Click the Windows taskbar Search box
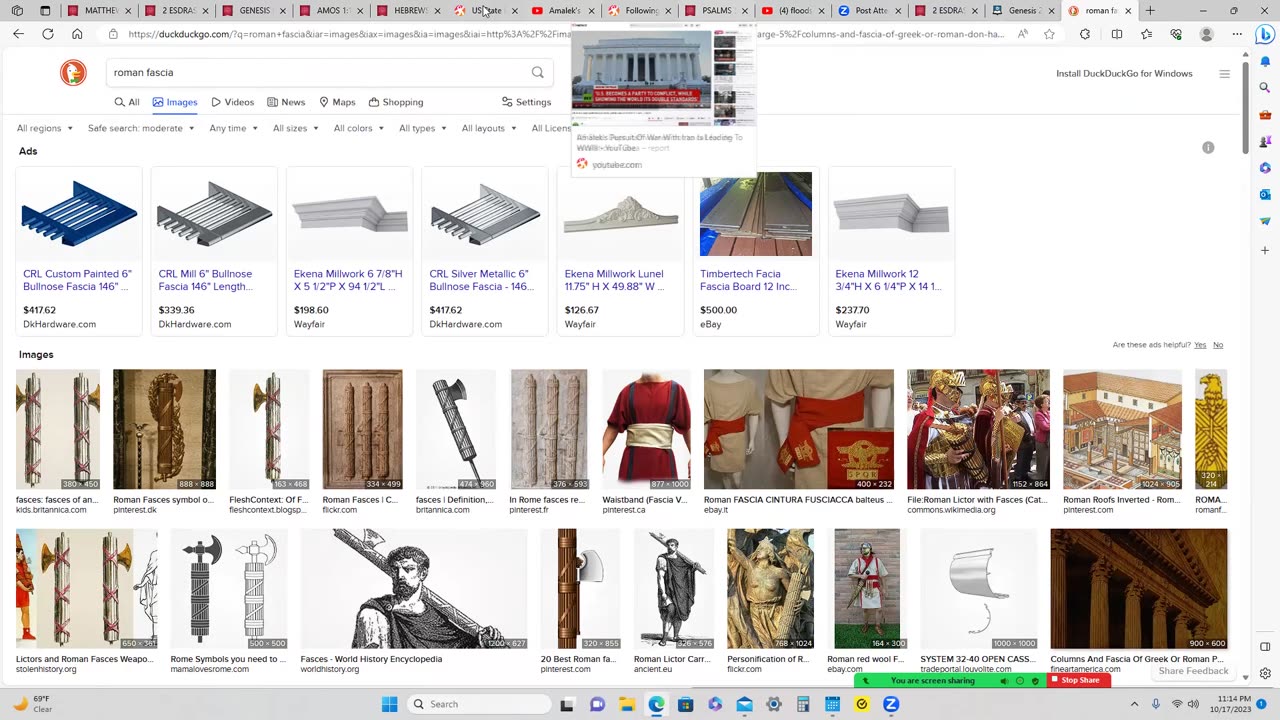Image resolution: width=1280 pixels, height=720 pixels. tap(479, 704)
